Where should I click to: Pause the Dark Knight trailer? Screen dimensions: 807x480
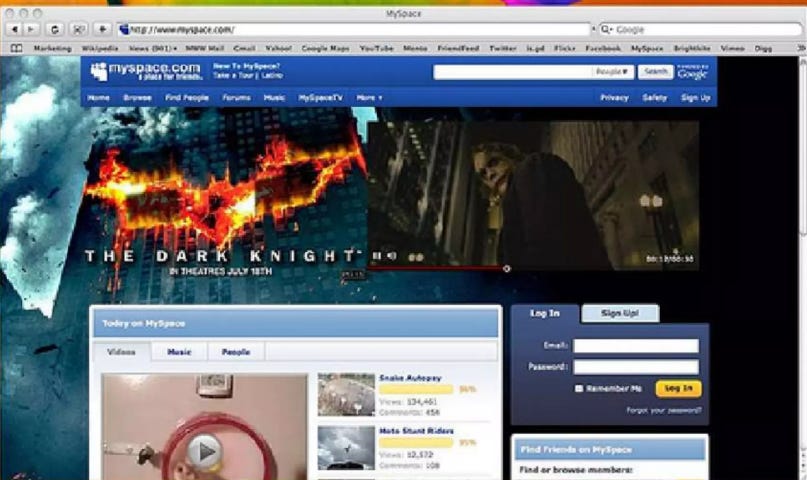(x=377, y=256)
